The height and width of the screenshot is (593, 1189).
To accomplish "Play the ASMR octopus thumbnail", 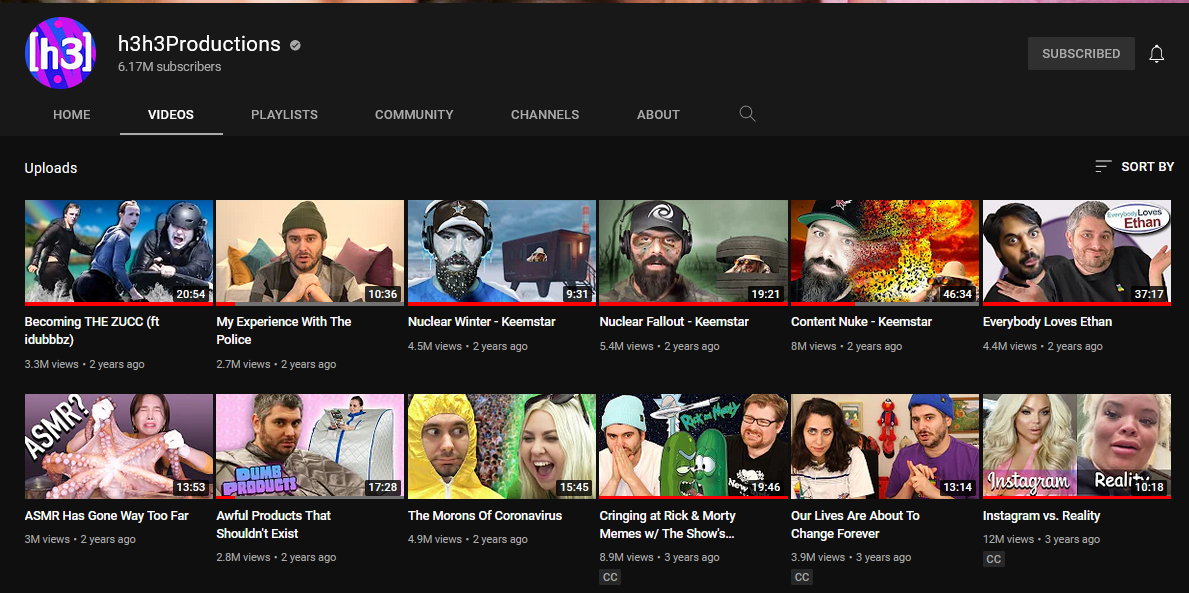I will pos(119,446).
